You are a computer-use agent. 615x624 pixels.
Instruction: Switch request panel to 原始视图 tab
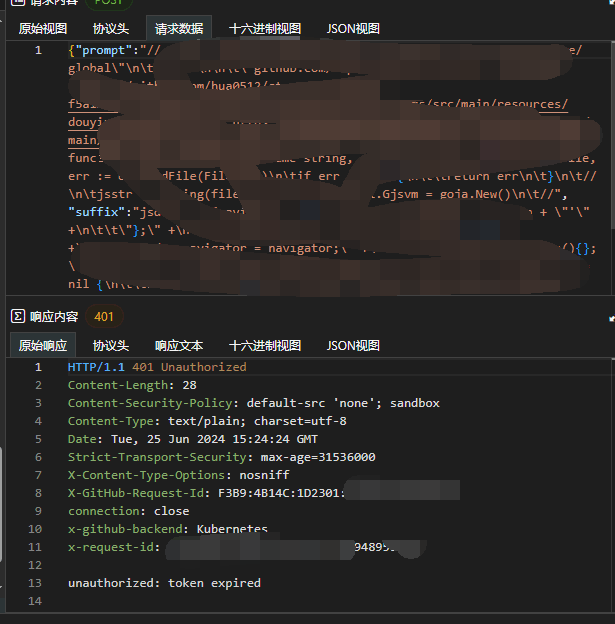(x=43, y=29)
